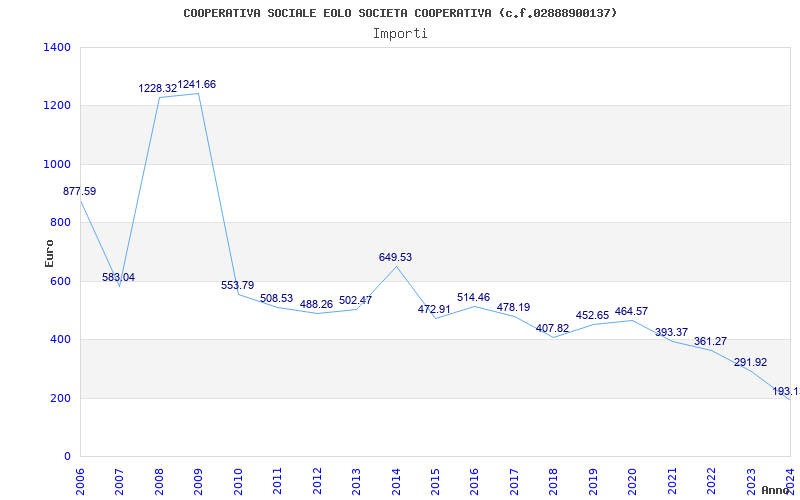Click the 514.46 value label

473,297
